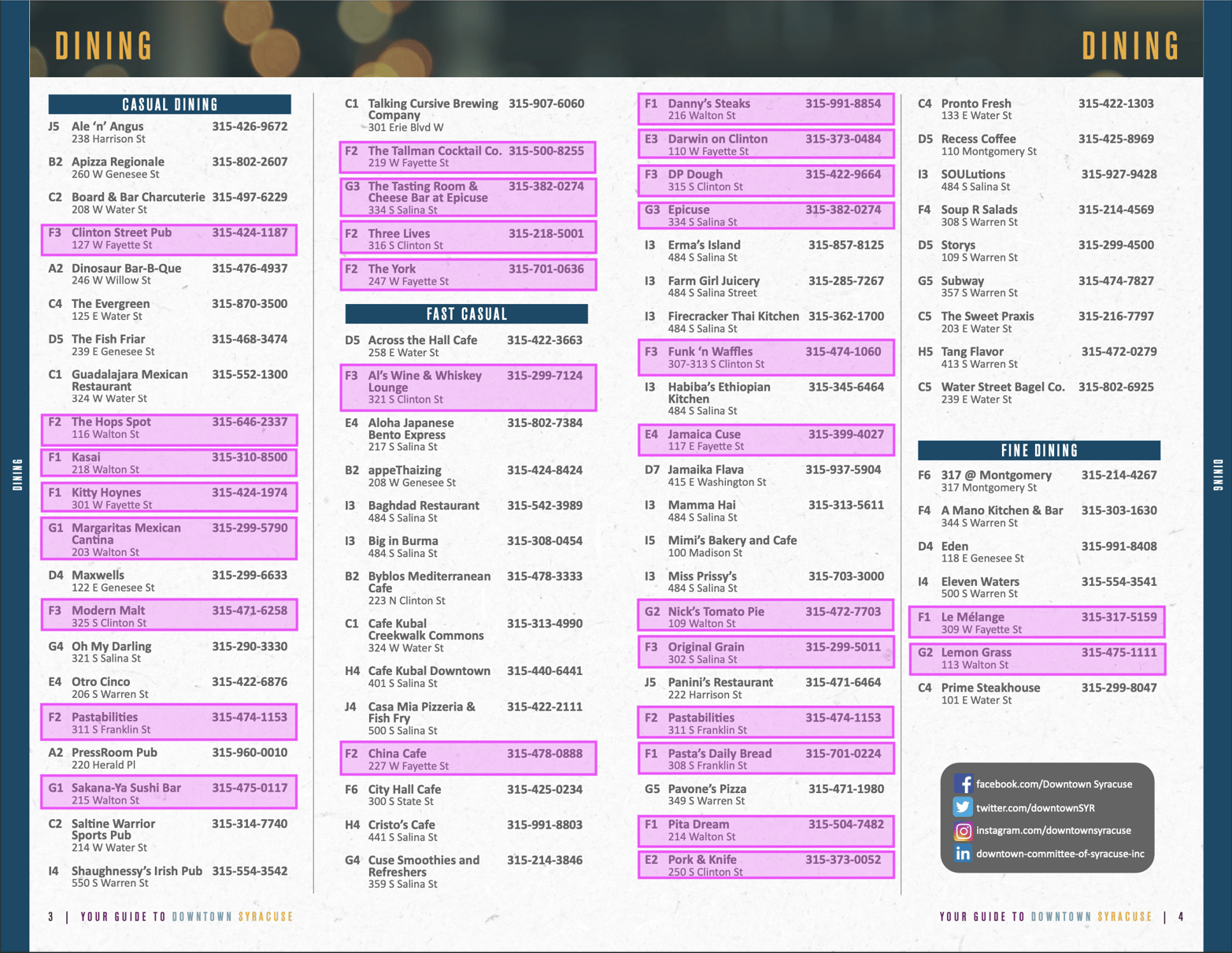Select the Modern Malt name
The image size is (1232, 953).
[x=108, y=610]
